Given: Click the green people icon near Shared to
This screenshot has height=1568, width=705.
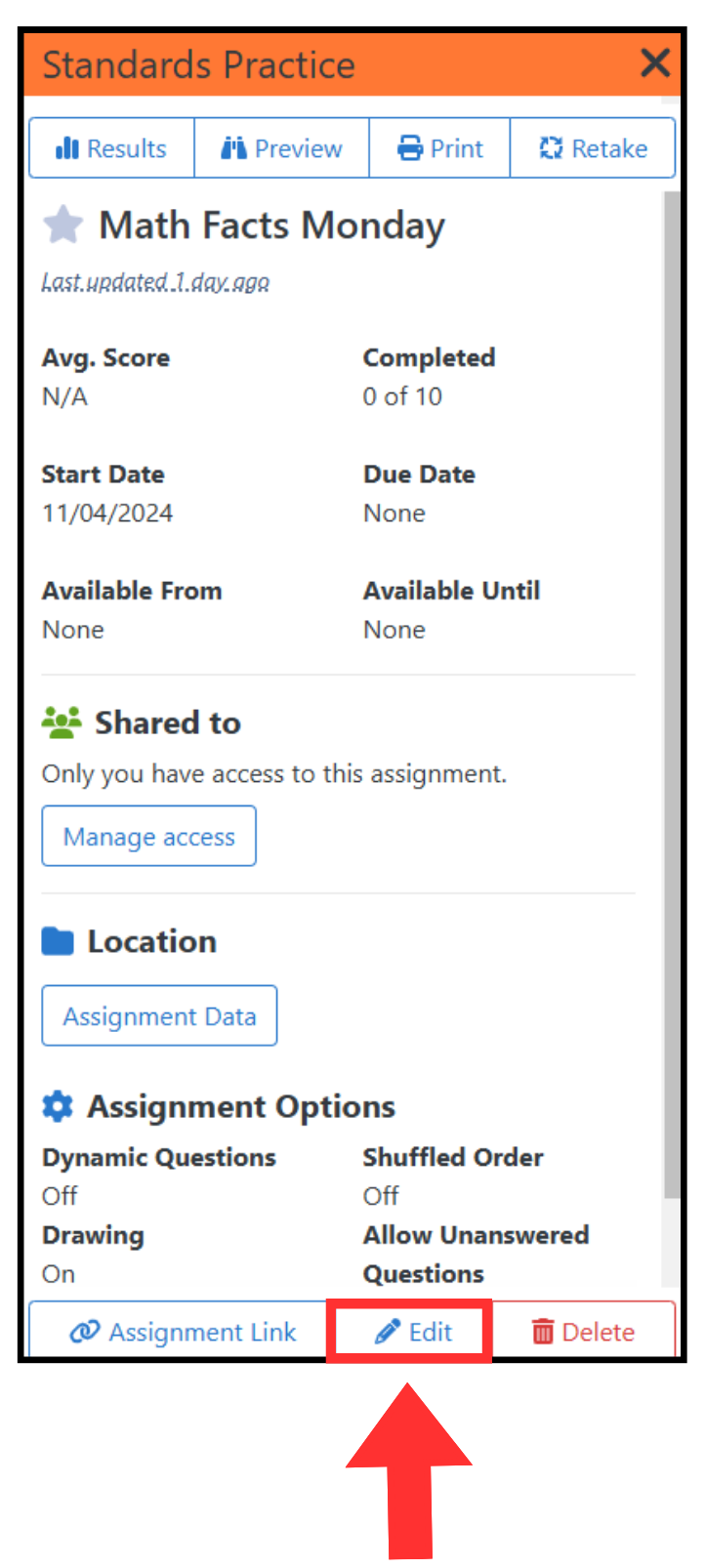Looking at the screenshot, I should [x=61, y=722].
